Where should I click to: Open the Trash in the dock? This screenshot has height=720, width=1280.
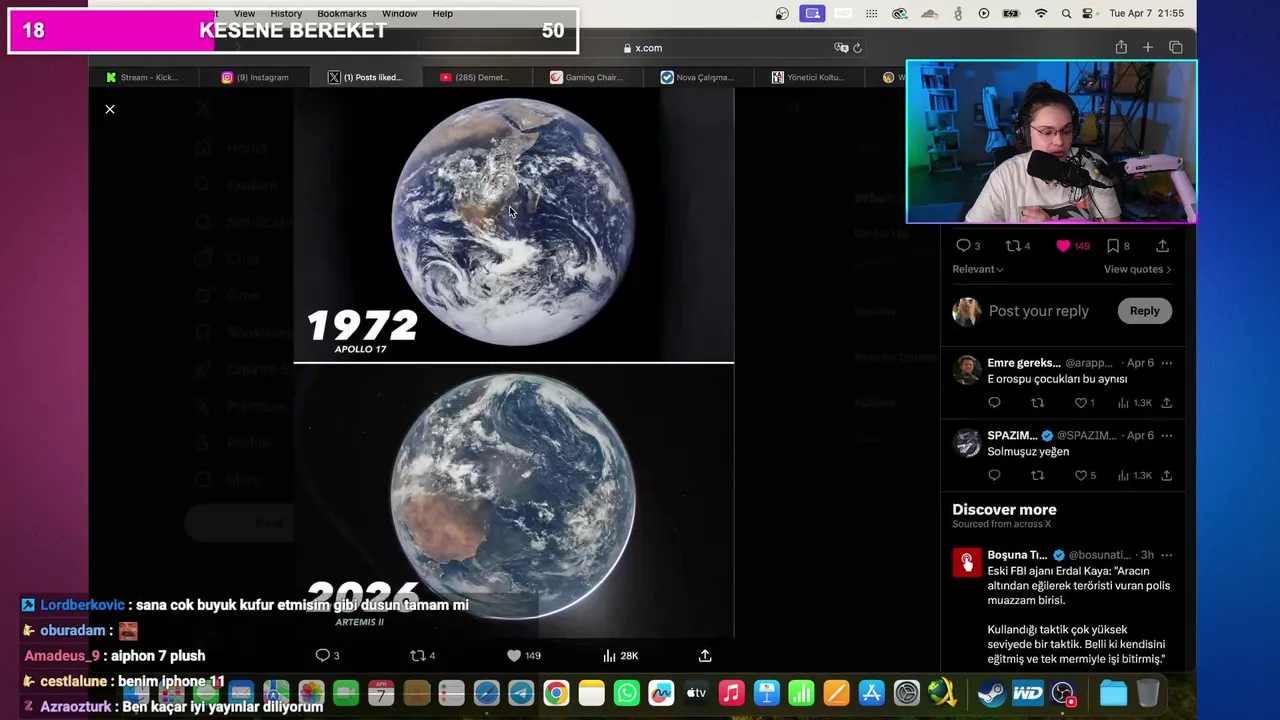(x=1148, y=693)
